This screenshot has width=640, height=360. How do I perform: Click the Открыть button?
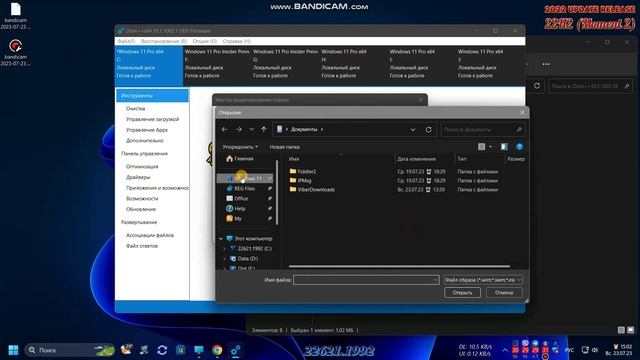pos(462,293)
